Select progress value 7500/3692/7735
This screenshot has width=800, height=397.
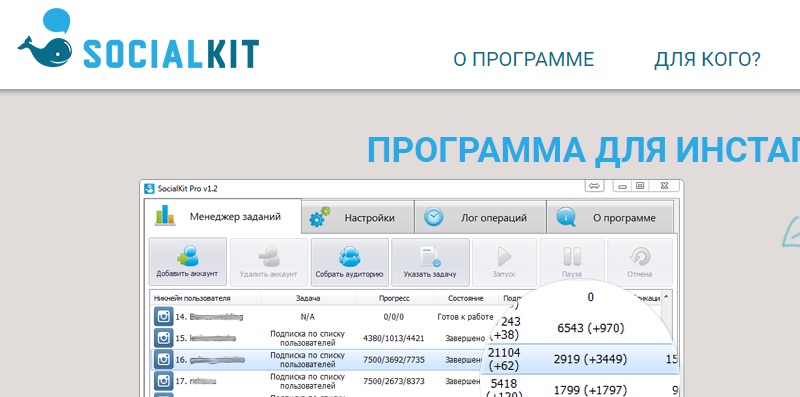coord(394,360)
